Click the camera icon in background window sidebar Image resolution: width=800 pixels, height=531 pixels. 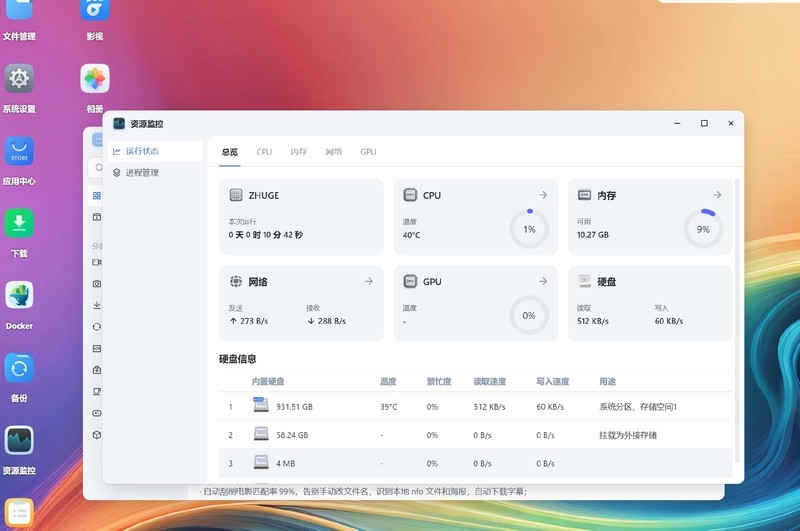pos(96,283)
